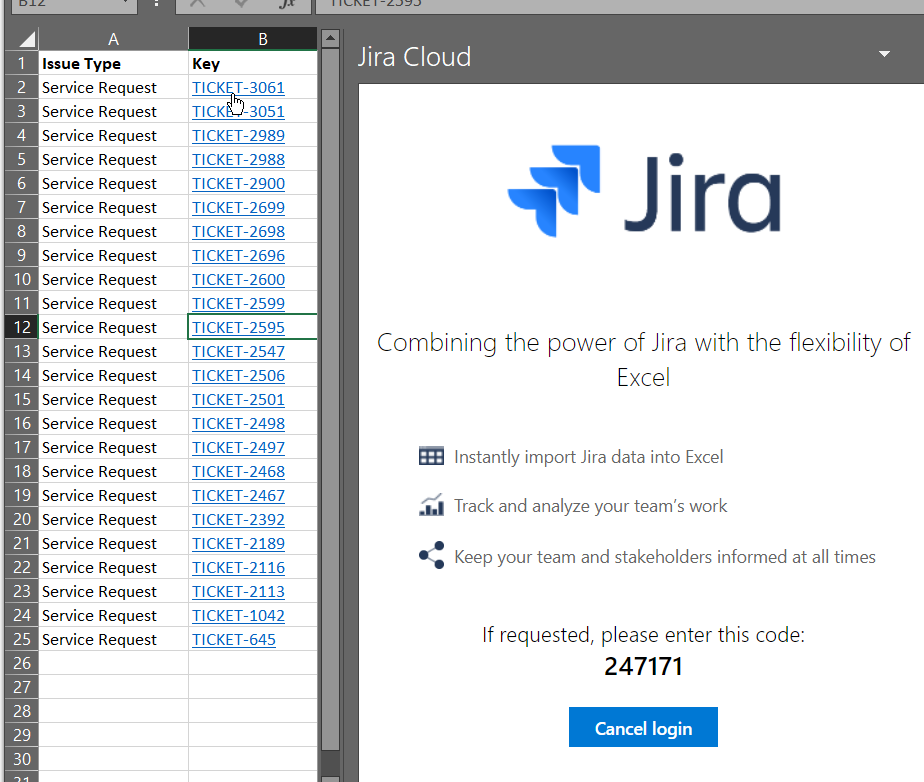Select row 12 header
Screen dimensions: 924x782
coord(22,328)
